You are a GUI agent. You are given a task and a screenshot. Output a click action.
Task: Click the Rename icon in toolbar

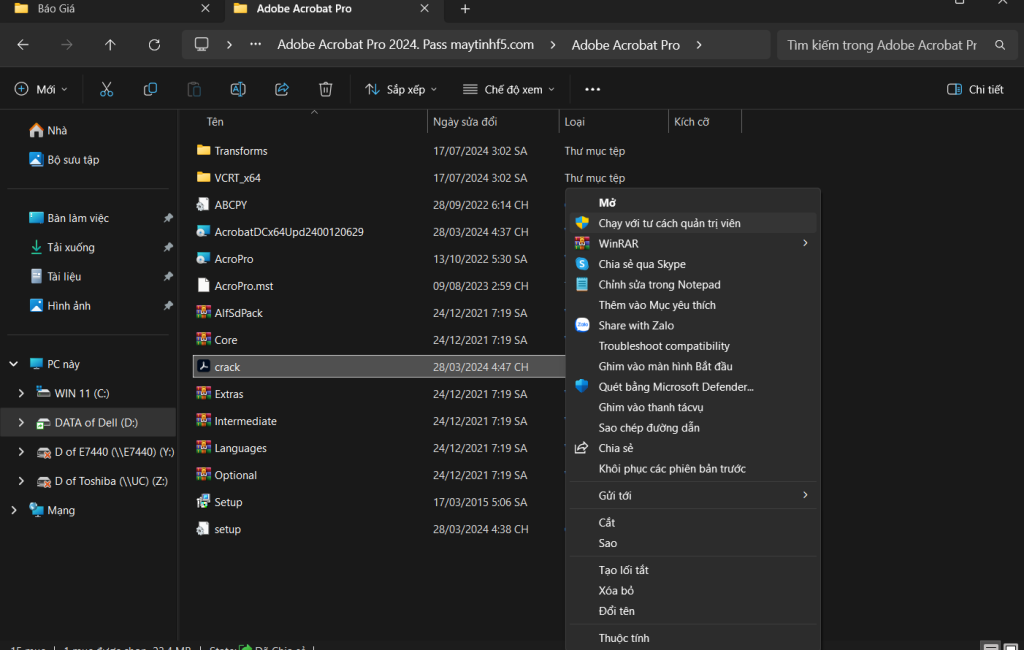point(238,89)
